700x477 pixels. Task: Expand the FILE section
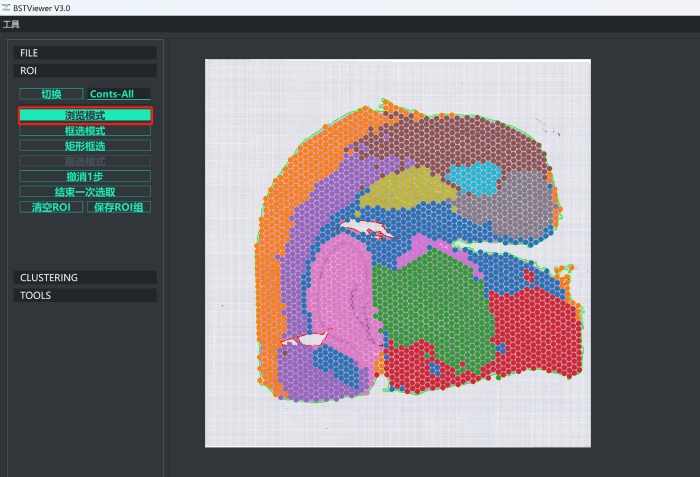point(85,52)
